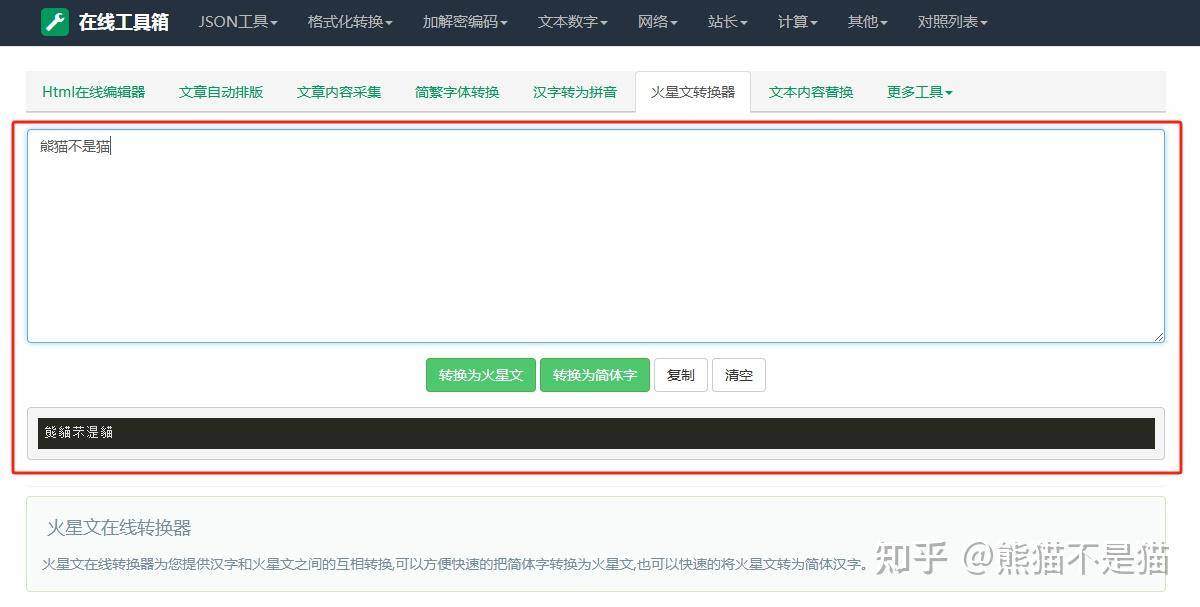Expand the 格式化转换 dropdown menu

(x=350, y=22)
